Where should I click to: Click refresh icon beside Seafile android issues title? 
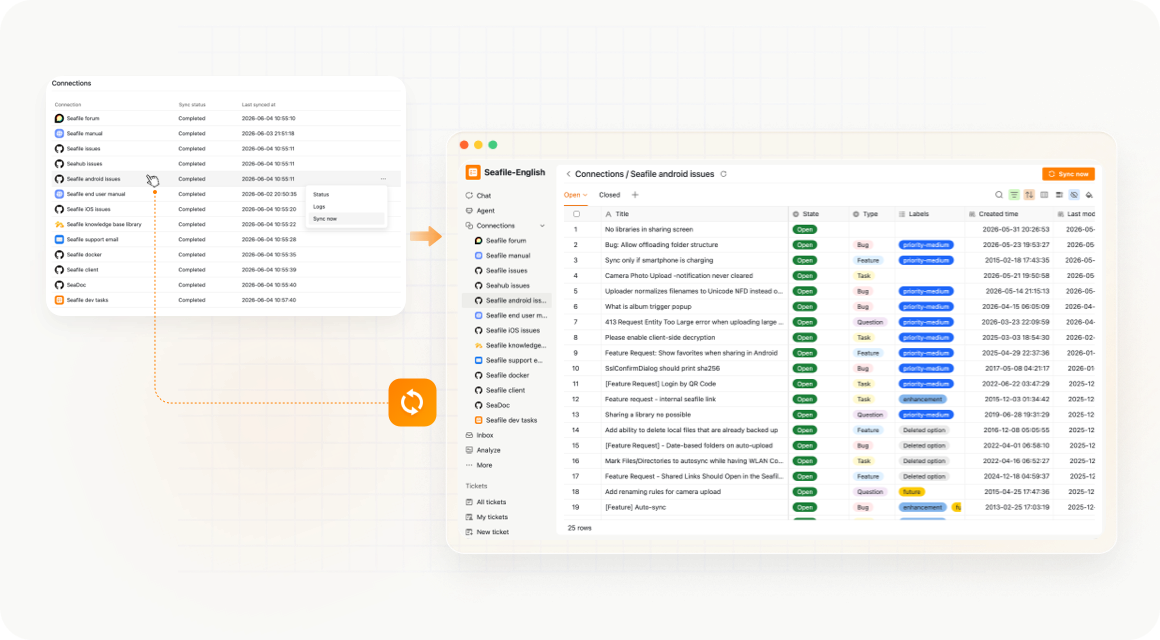coord(724,174)
